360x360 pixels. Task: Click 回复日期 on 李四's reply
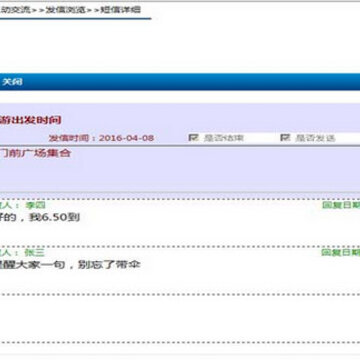coord(341,205)
